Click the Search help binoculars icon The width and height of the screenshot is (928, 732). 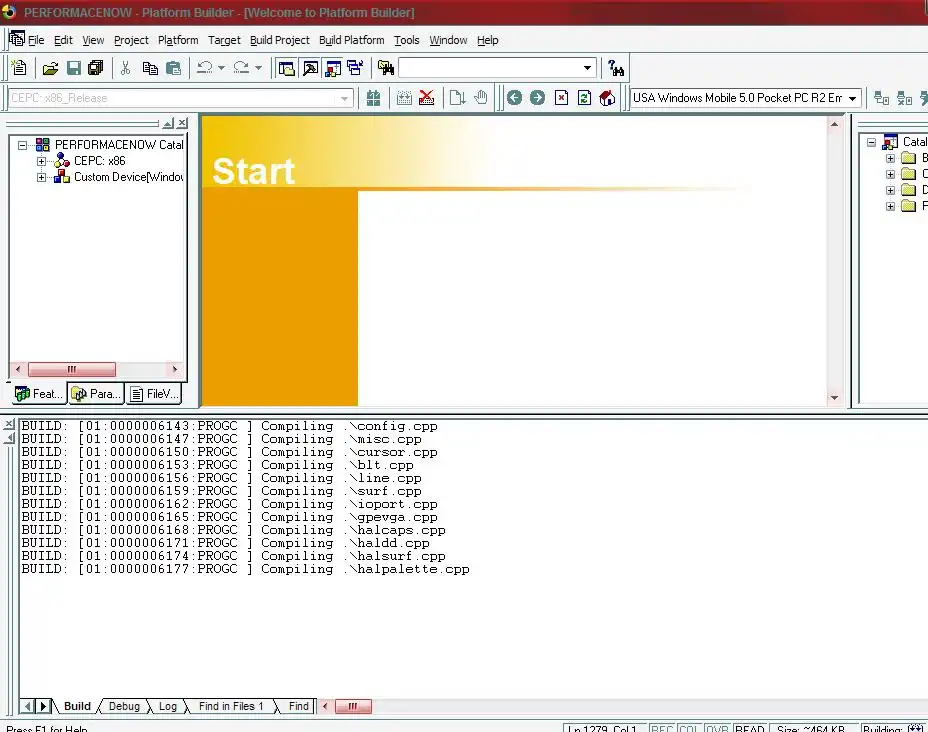(x=616, y=68)
